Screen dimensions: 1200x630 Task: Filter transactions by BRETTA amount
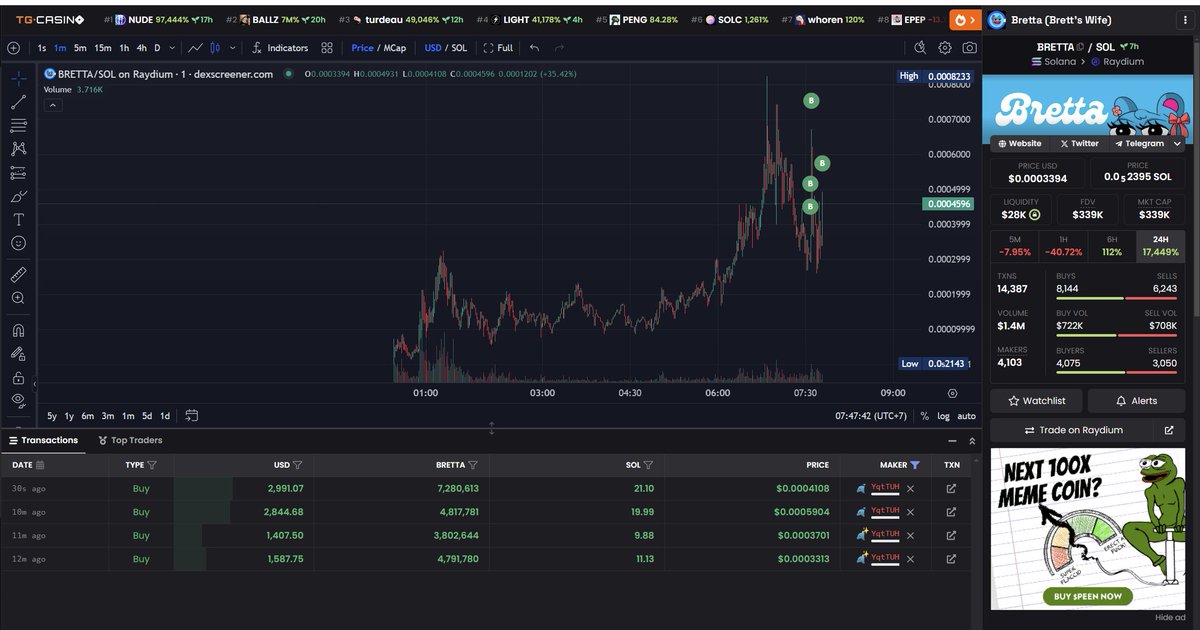pyautogui.click(x=472, y=465)
